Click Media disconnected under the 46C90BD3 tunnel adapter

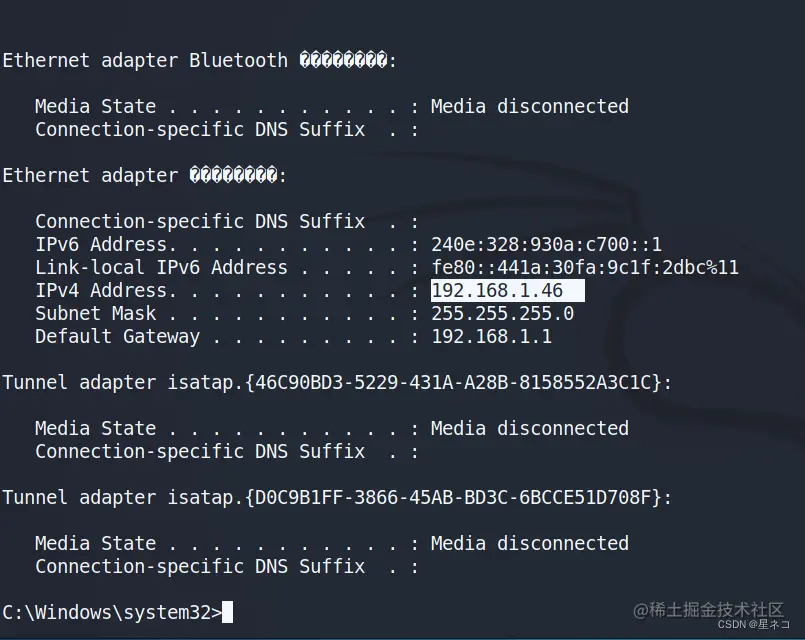[x=530, y=429]
